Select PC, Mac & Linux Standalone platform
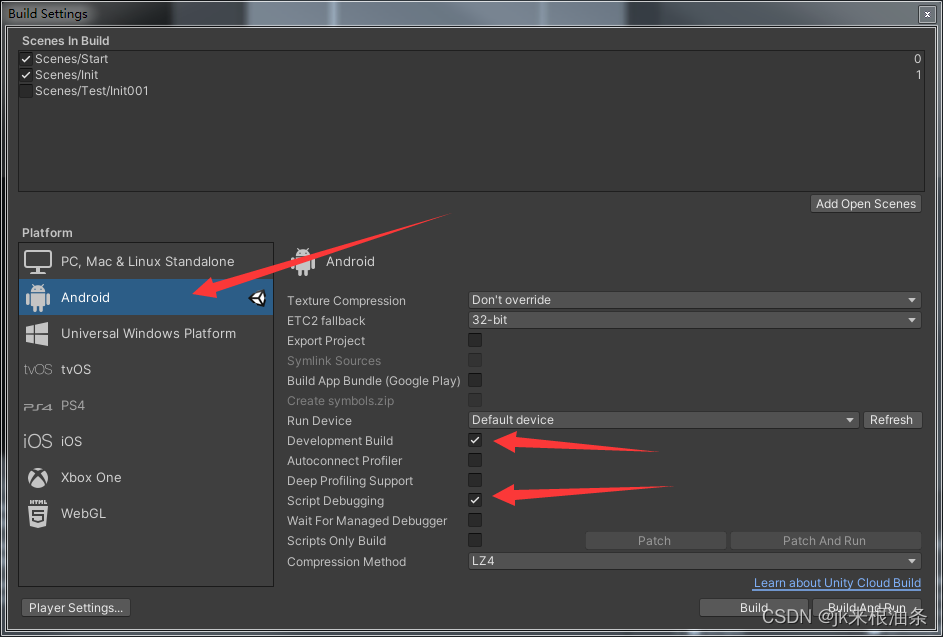This screenshot has height=637, width=943. (x=146, y=261)
